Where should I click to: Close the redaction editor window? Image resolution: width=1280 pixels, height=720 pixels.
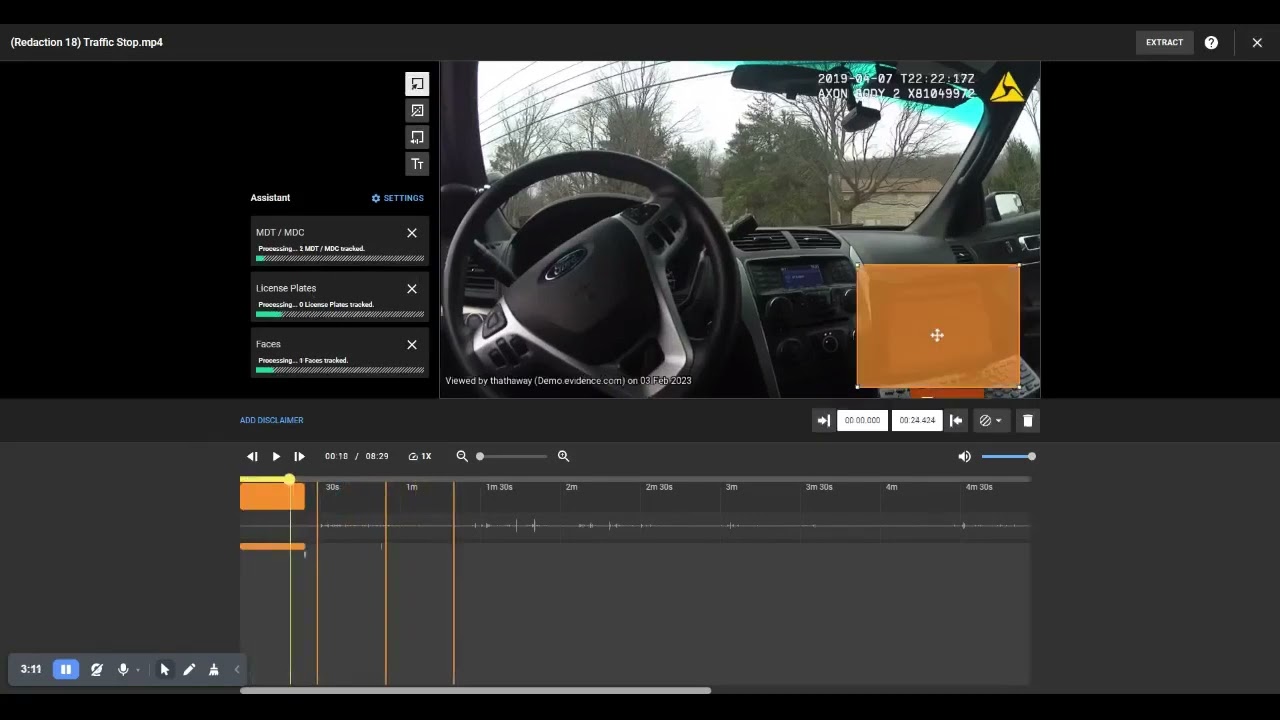tap(1257, 42)
